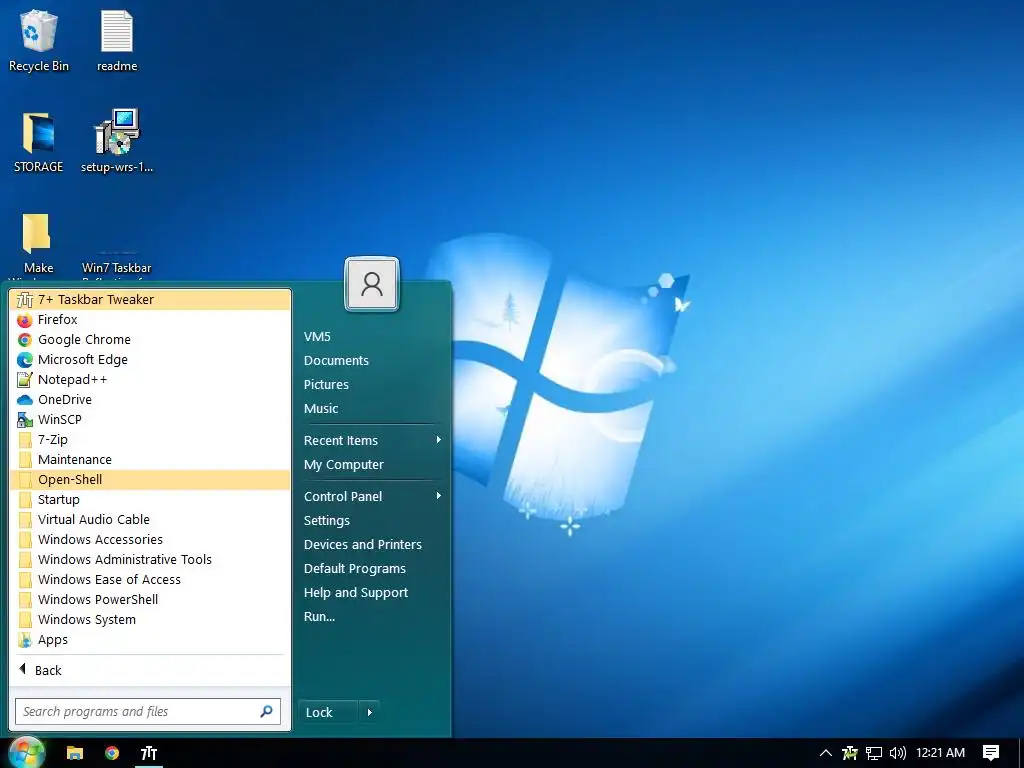This screenshot has width=1024, height=768.
Task: Open Notepad++ from the programs list
Action: pos(150,379)
